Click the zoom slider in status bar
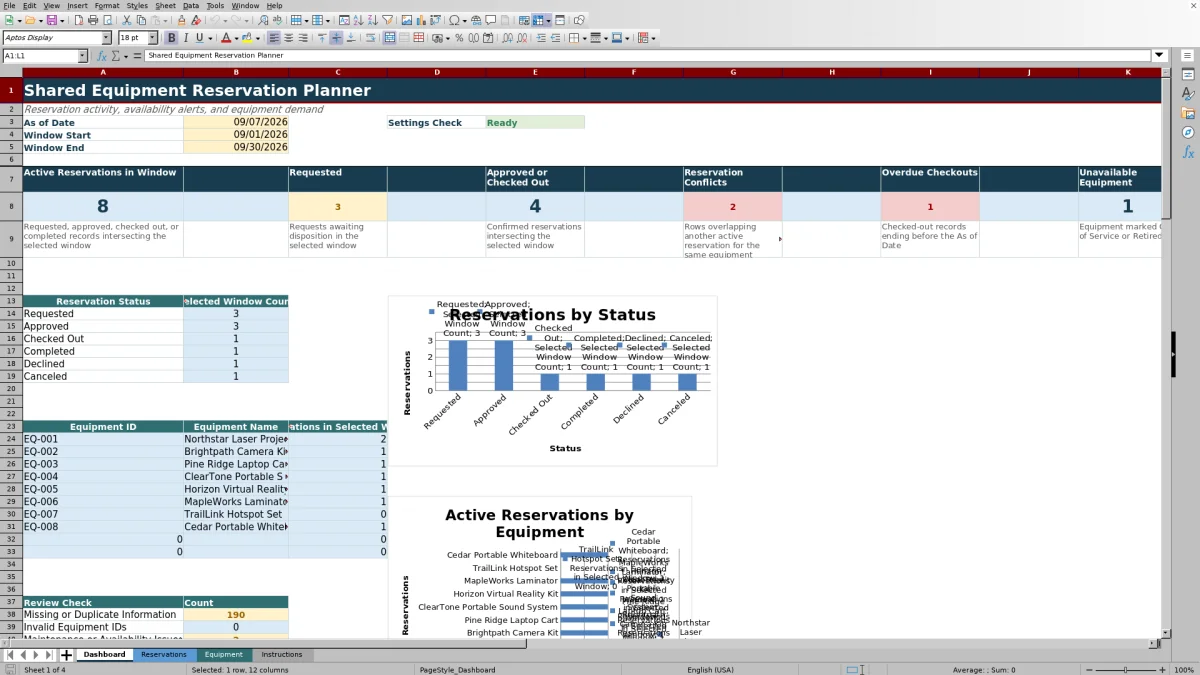Screen dimensions: 1200x675 (1125, 670)
